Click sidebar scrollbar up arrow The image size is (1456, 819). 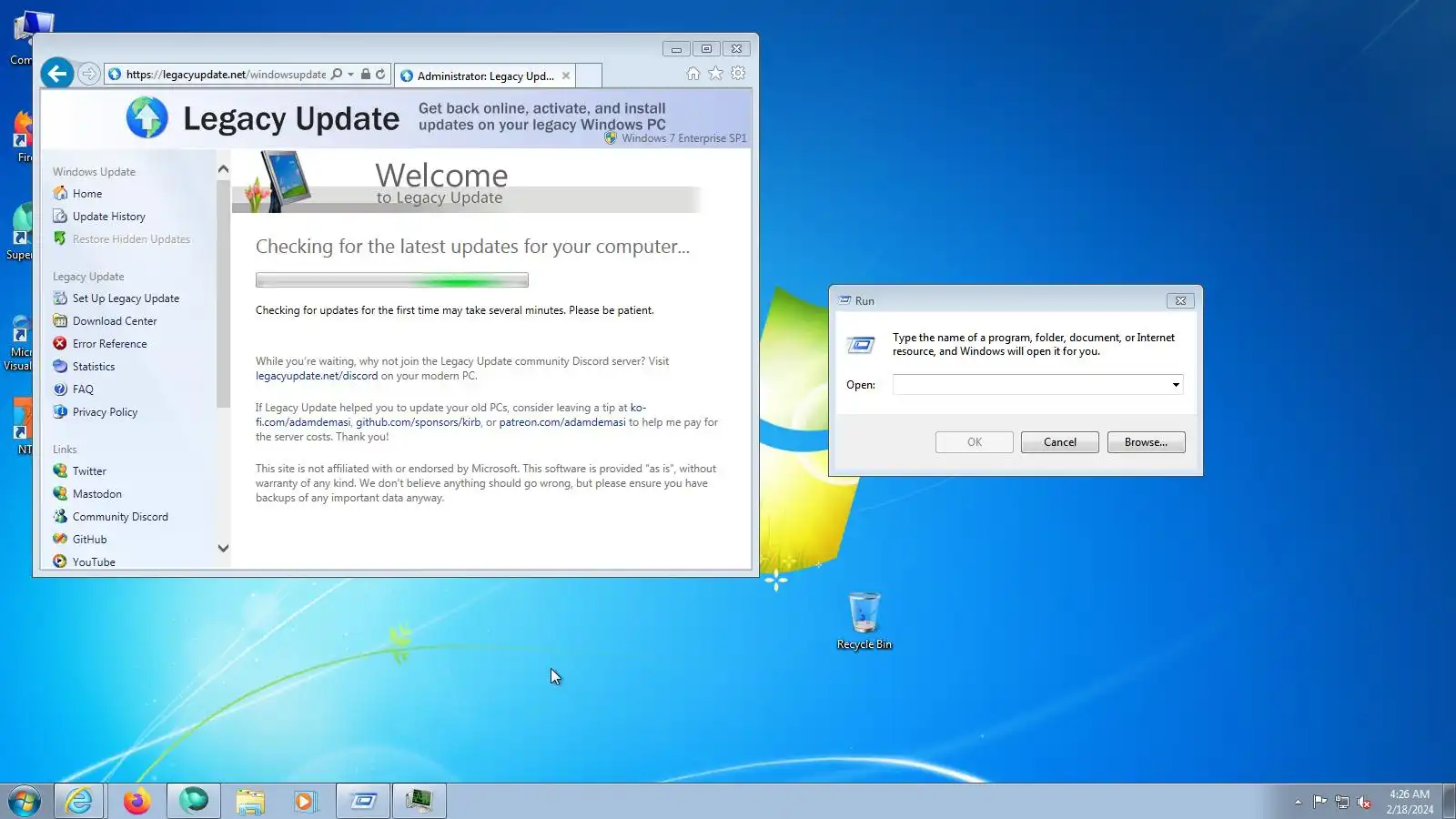223,169
